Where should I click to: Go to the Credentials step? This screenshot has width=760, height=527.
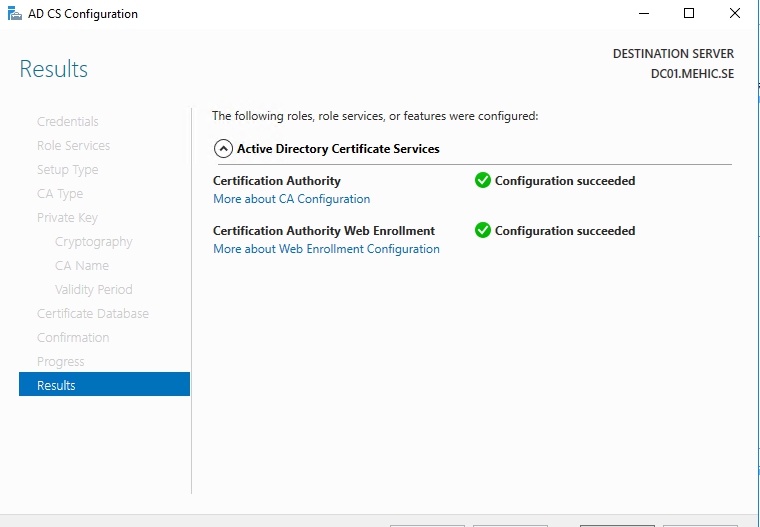67,122
